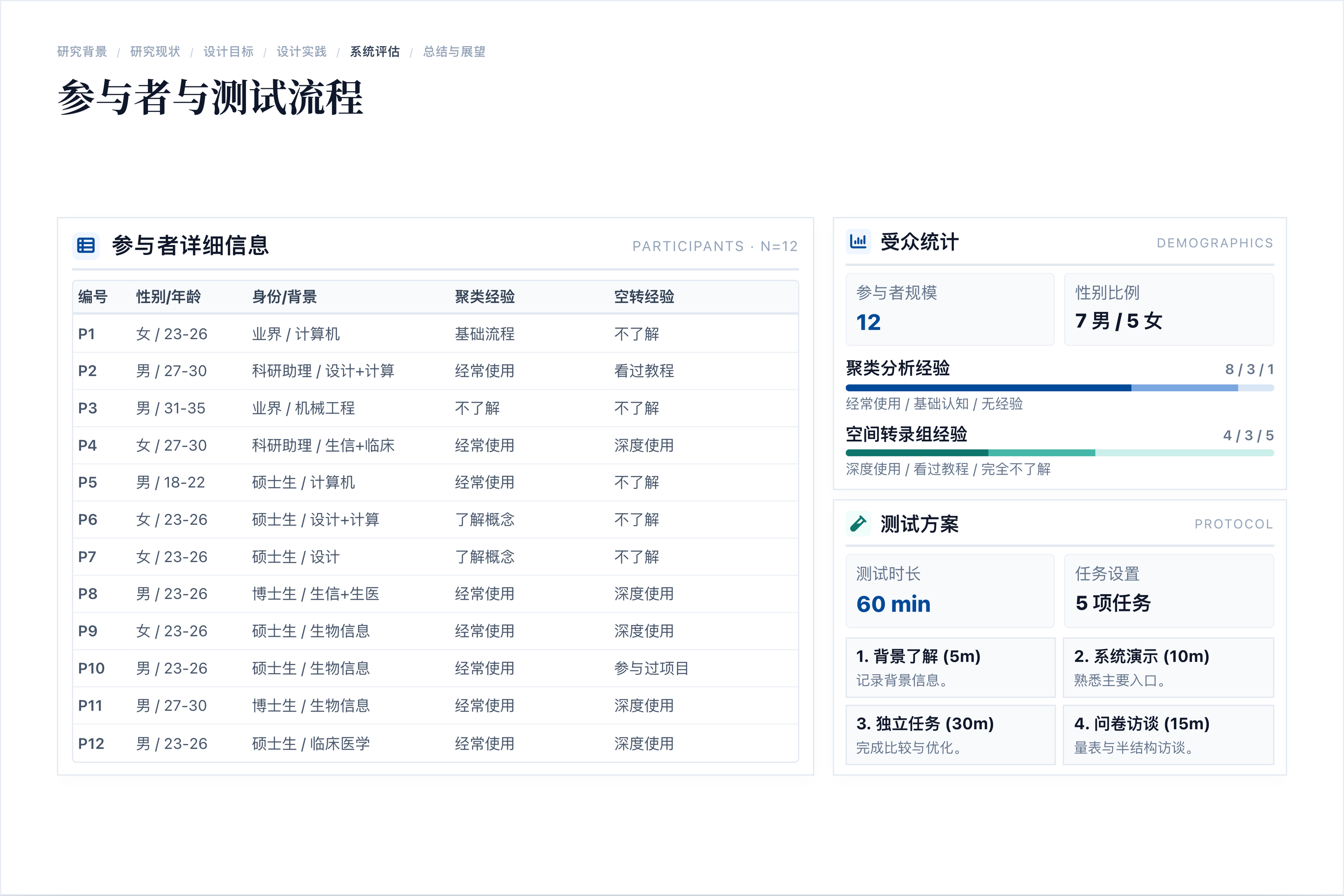
Task: Jump to the 设计实践 breadcrumb
Action: tap(302, 52)
